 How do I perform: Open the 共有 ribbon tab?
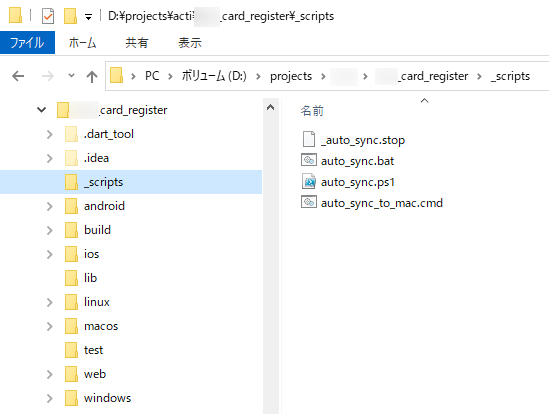pos(137,43)
